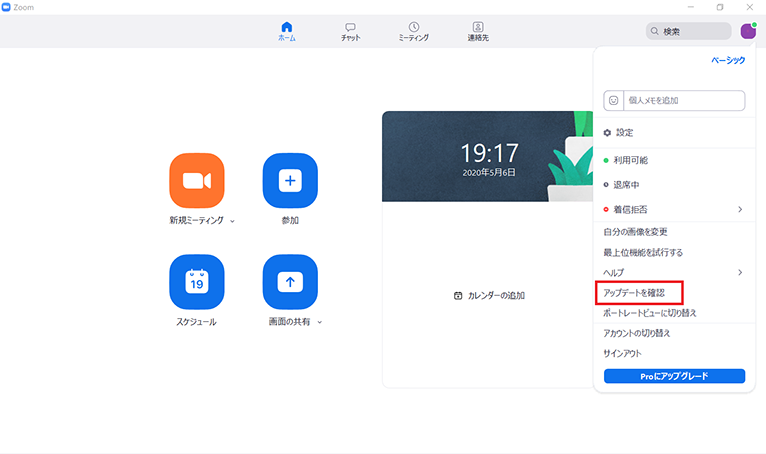Select Change my picture (自分の画像を変更)

(635, 232)
